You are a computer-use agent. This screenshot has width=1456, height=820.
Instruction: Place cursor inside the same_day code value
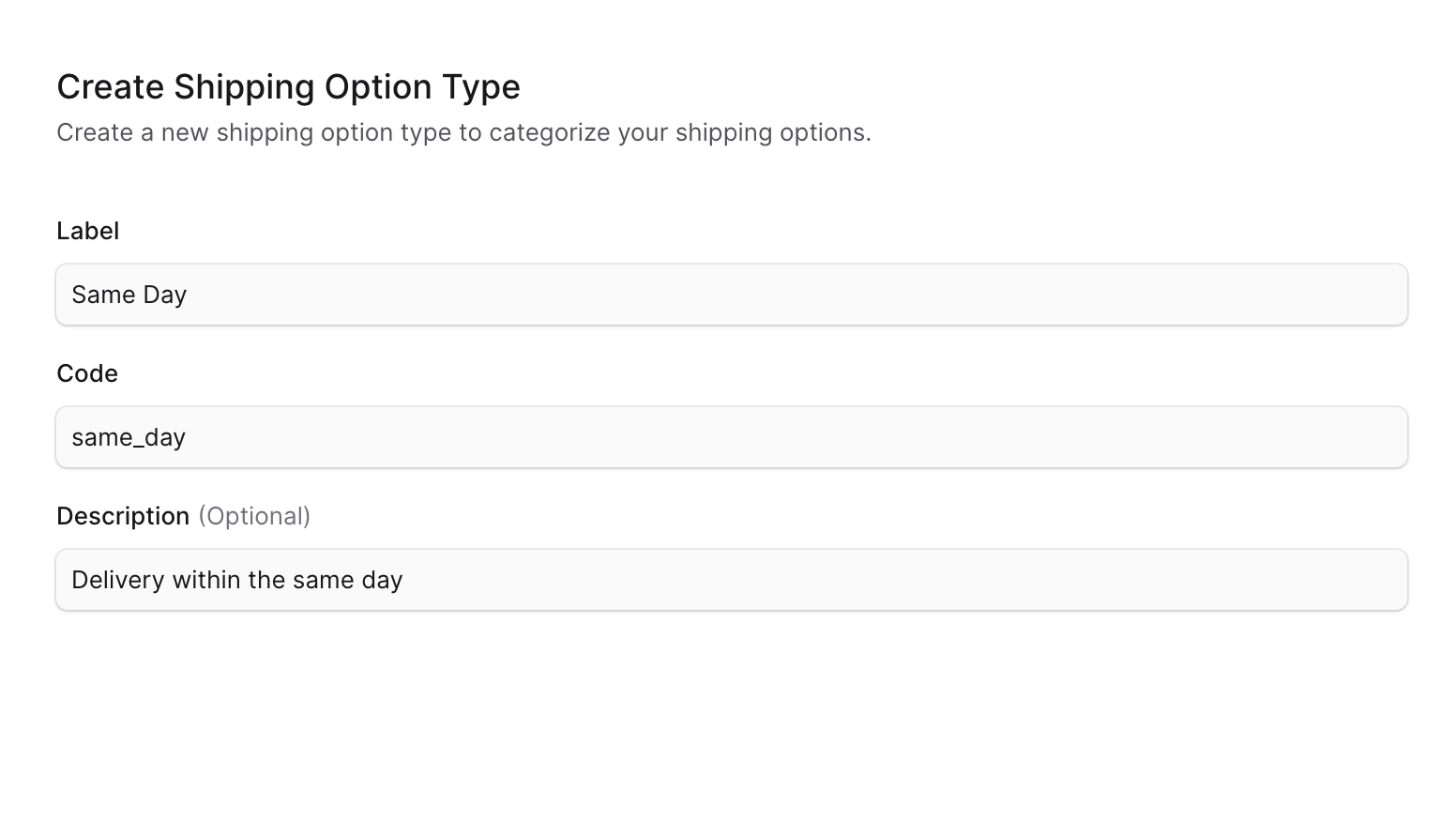coord(129,436)
